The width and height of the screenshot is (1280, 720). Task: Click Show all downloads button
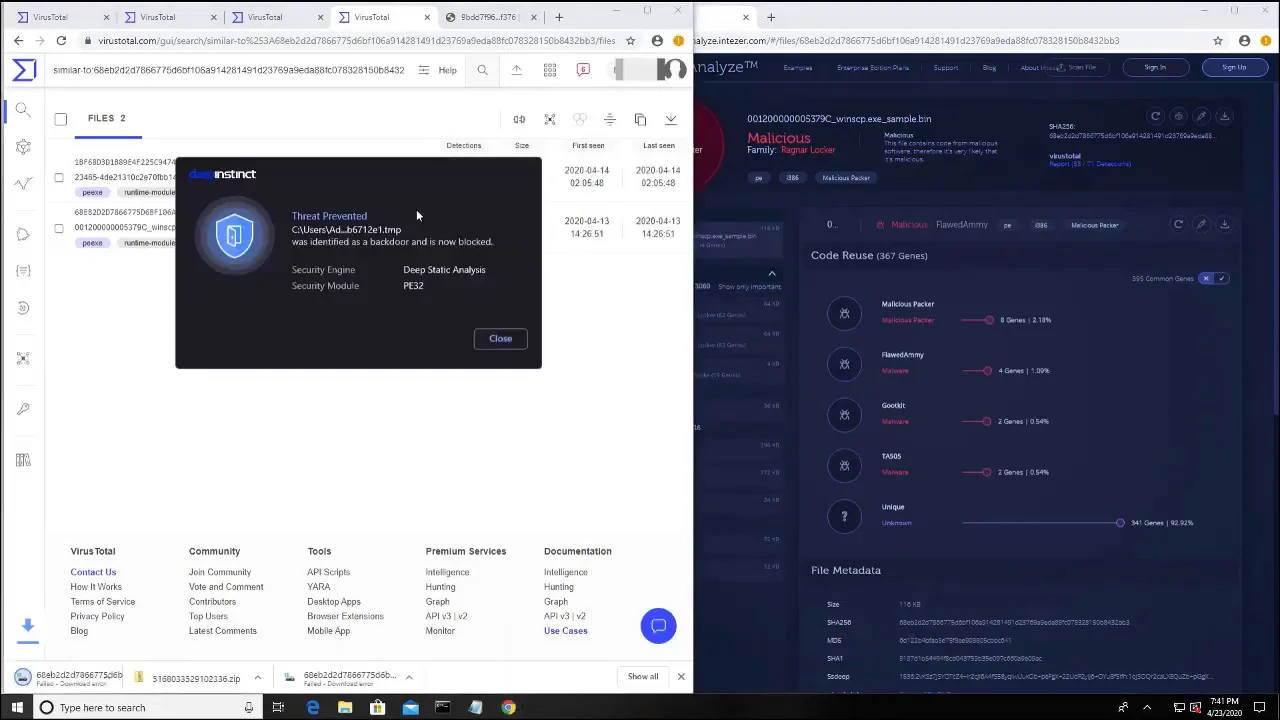pos(643,677)
